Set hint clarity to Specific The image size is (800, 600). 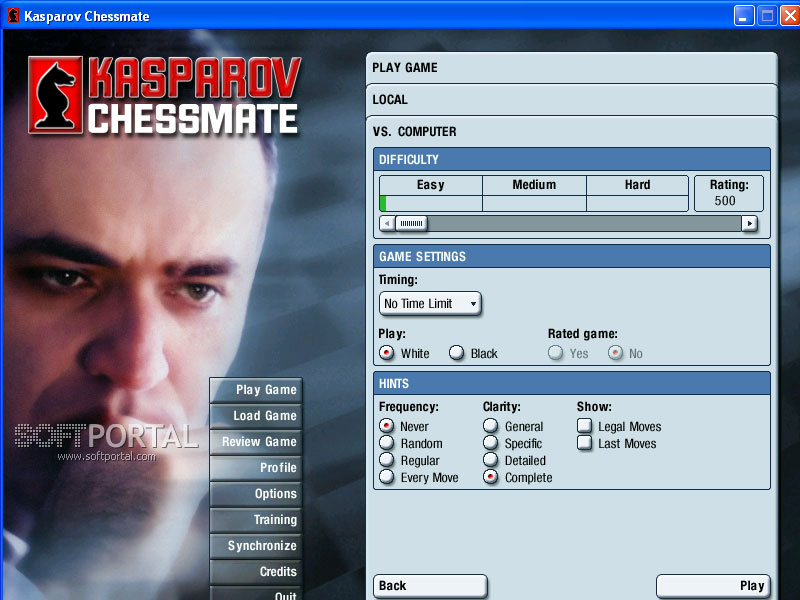[x=490, y=443]
